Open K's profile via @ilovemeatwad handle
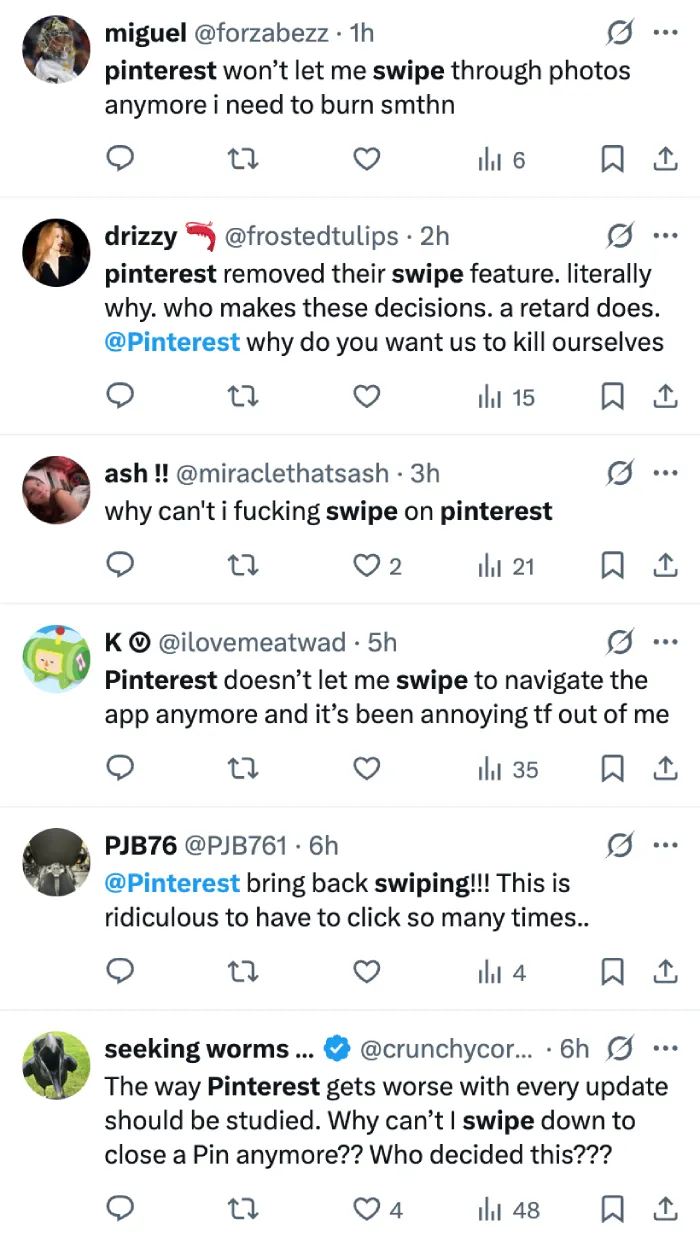700x1243 pixels. 253,642
